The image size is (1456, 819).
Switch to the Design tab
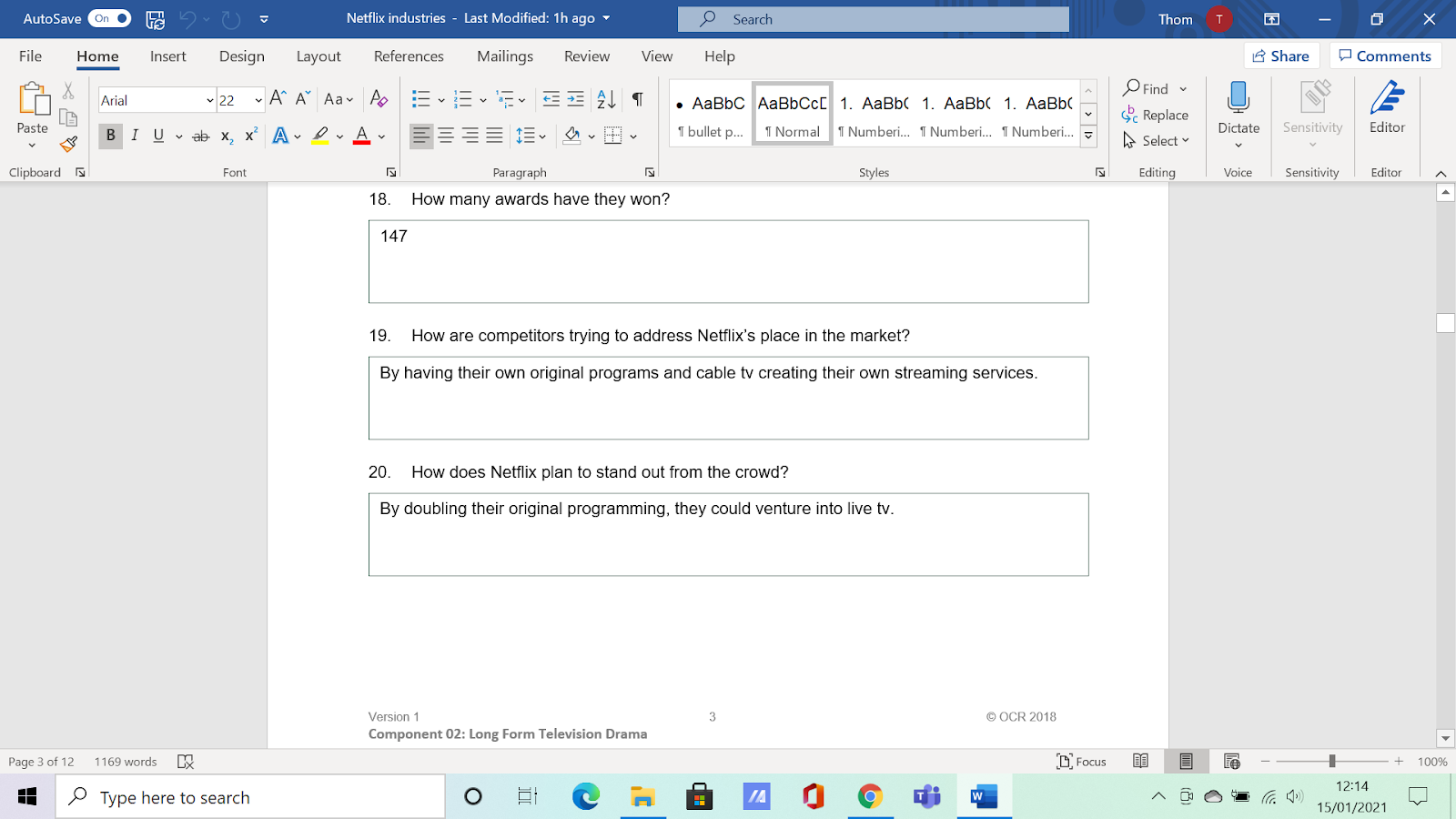click(x=242, y=56)
